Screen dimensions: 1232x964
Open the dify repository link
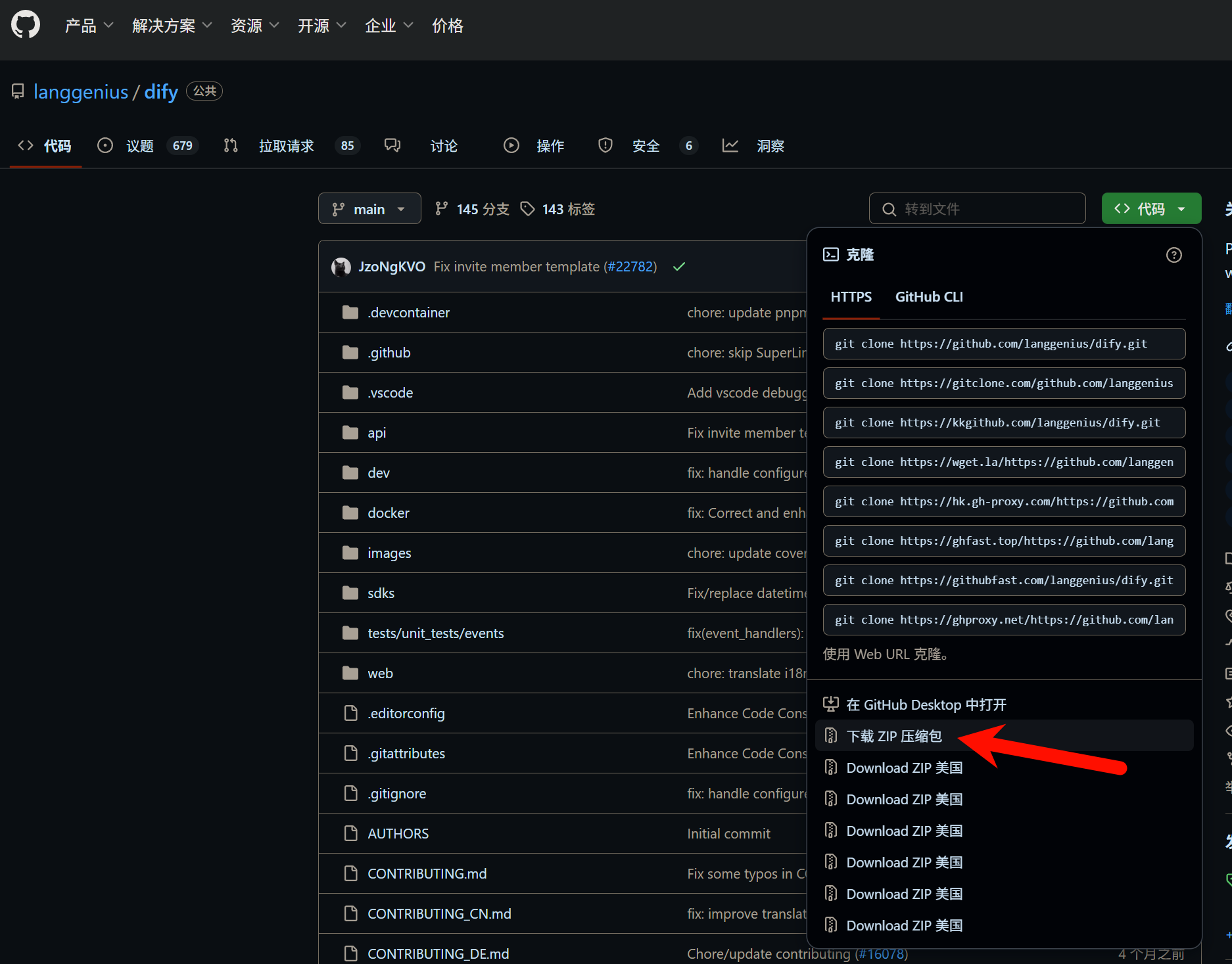(x=161, y=91)
